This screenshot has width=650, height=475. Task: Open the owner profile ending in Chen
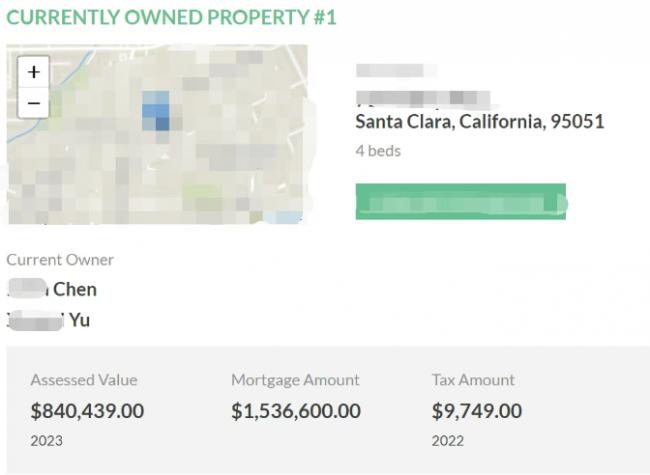coord(52,289)
